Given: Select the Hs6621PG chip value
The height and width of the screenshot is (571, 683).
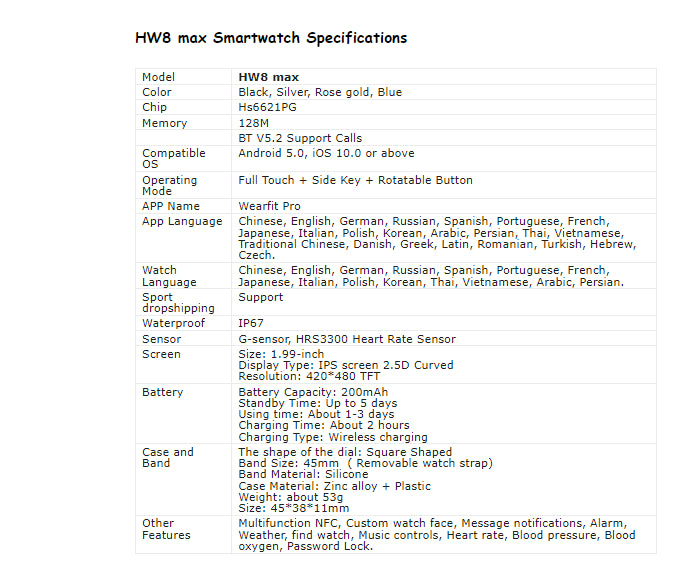Looking at the screenshot, I should click(269, 107).
